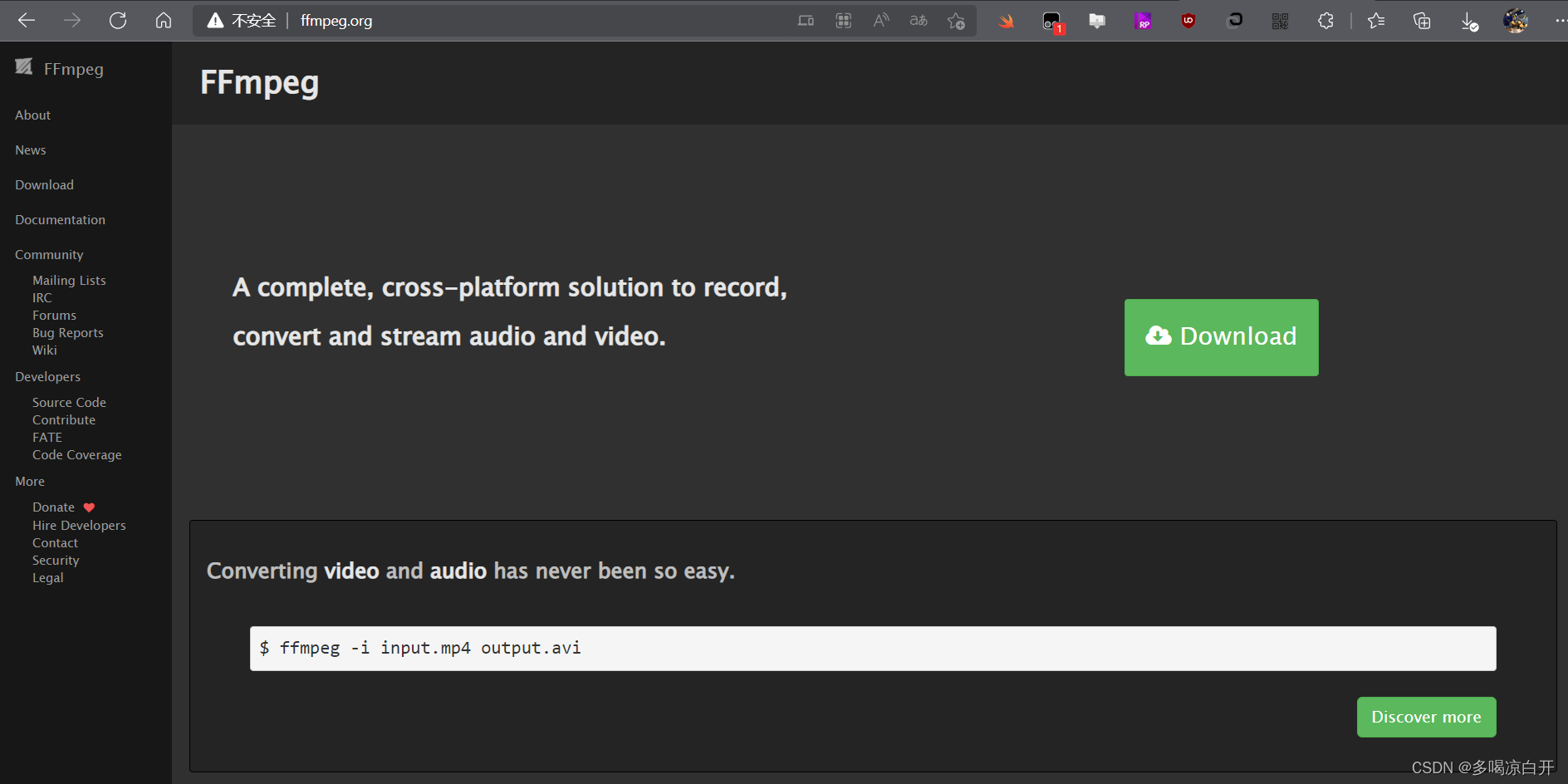
Task: Click the browser forward arrow
Action: click(x=72, y=21)
